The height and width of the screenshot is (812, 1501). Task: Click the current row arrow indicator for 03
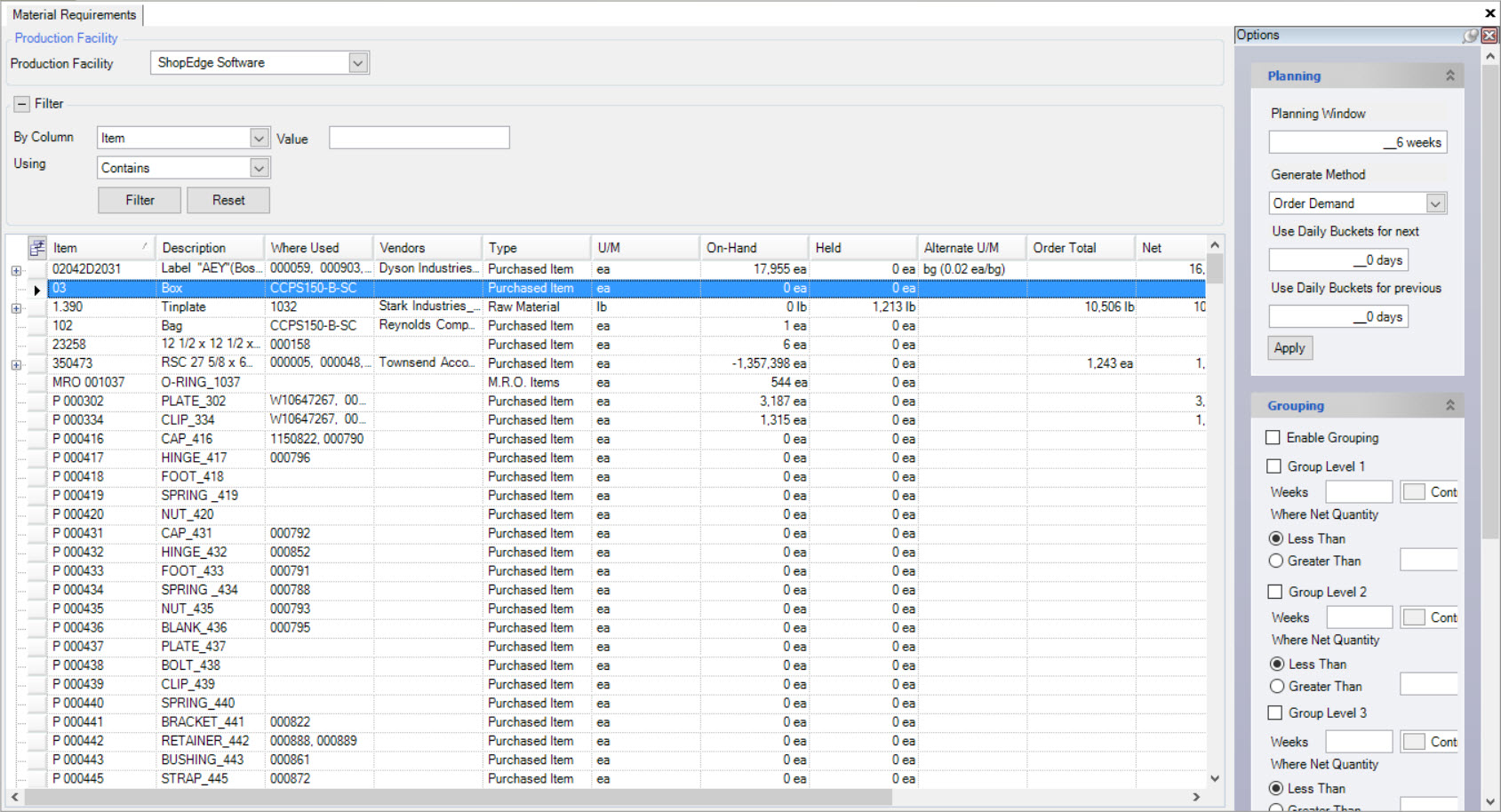(x=37, y=289)
